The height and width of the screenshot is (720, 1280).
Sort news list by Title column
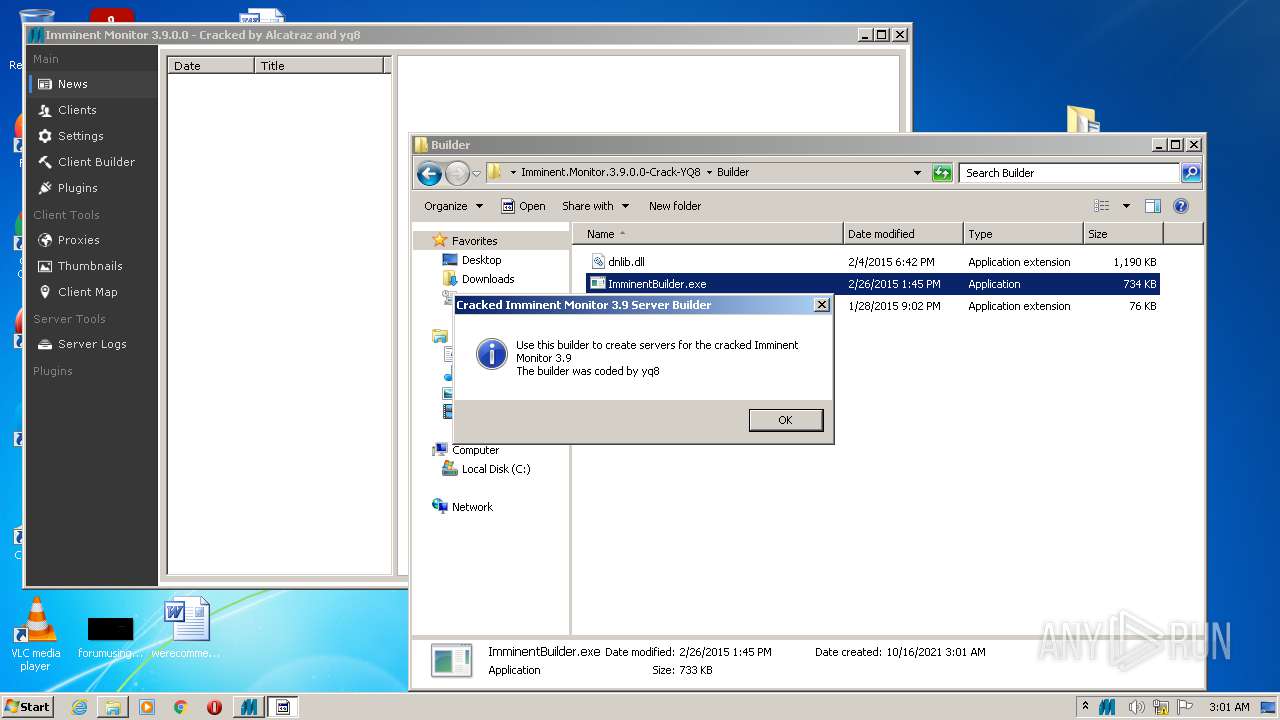pos(319,66)
